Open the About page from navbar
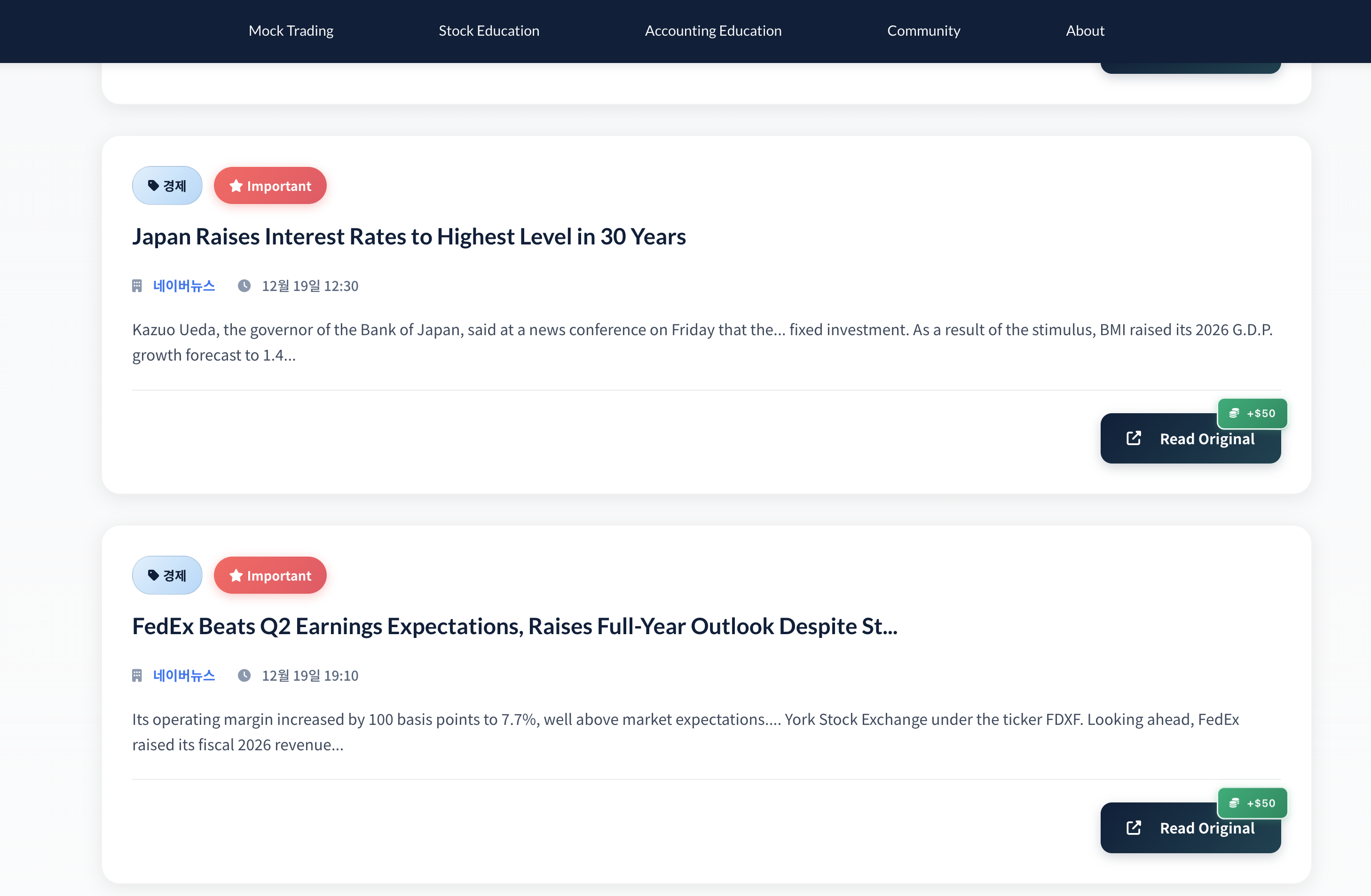The width and height of the screenshot is (1371, 896). tap(1085, 31)
